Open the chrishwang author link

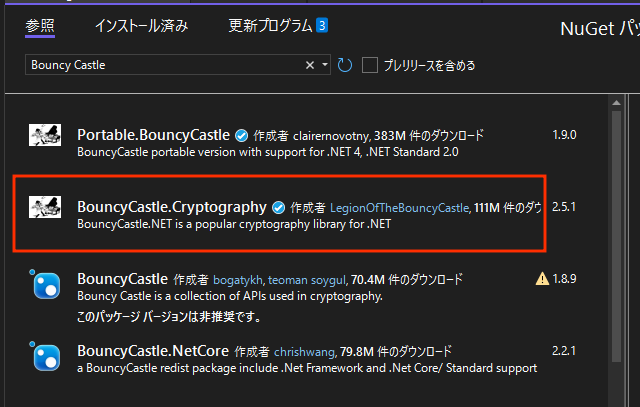tap(304, 352)
